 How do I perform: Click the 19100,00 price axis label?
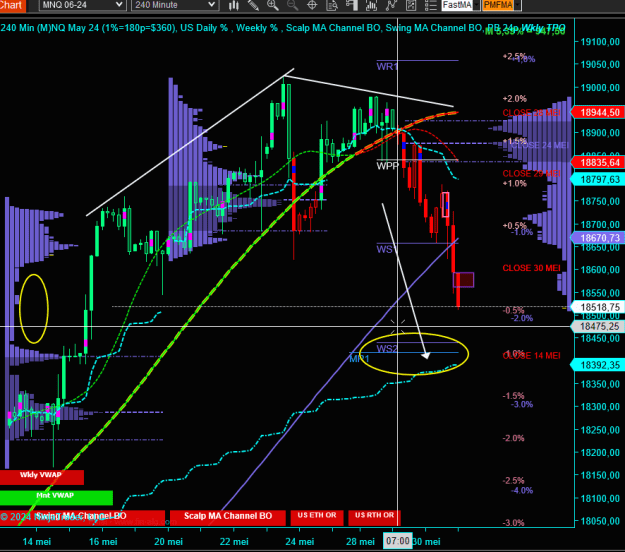pyautogui.click(x=600, y=41)
